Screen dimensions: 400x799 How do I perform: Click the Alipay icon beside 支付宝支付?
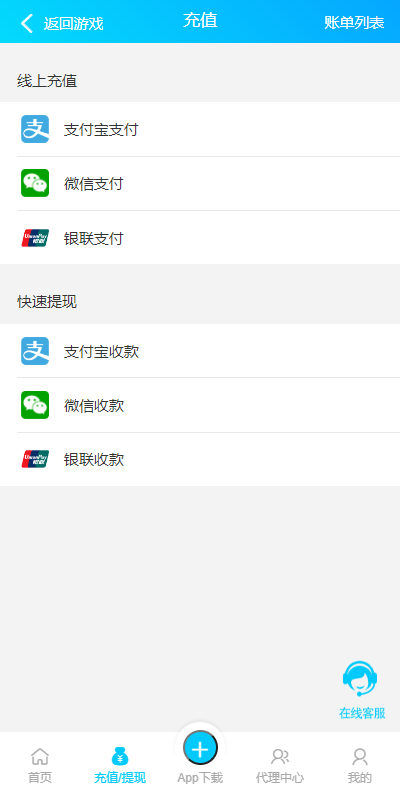[35, 129]
